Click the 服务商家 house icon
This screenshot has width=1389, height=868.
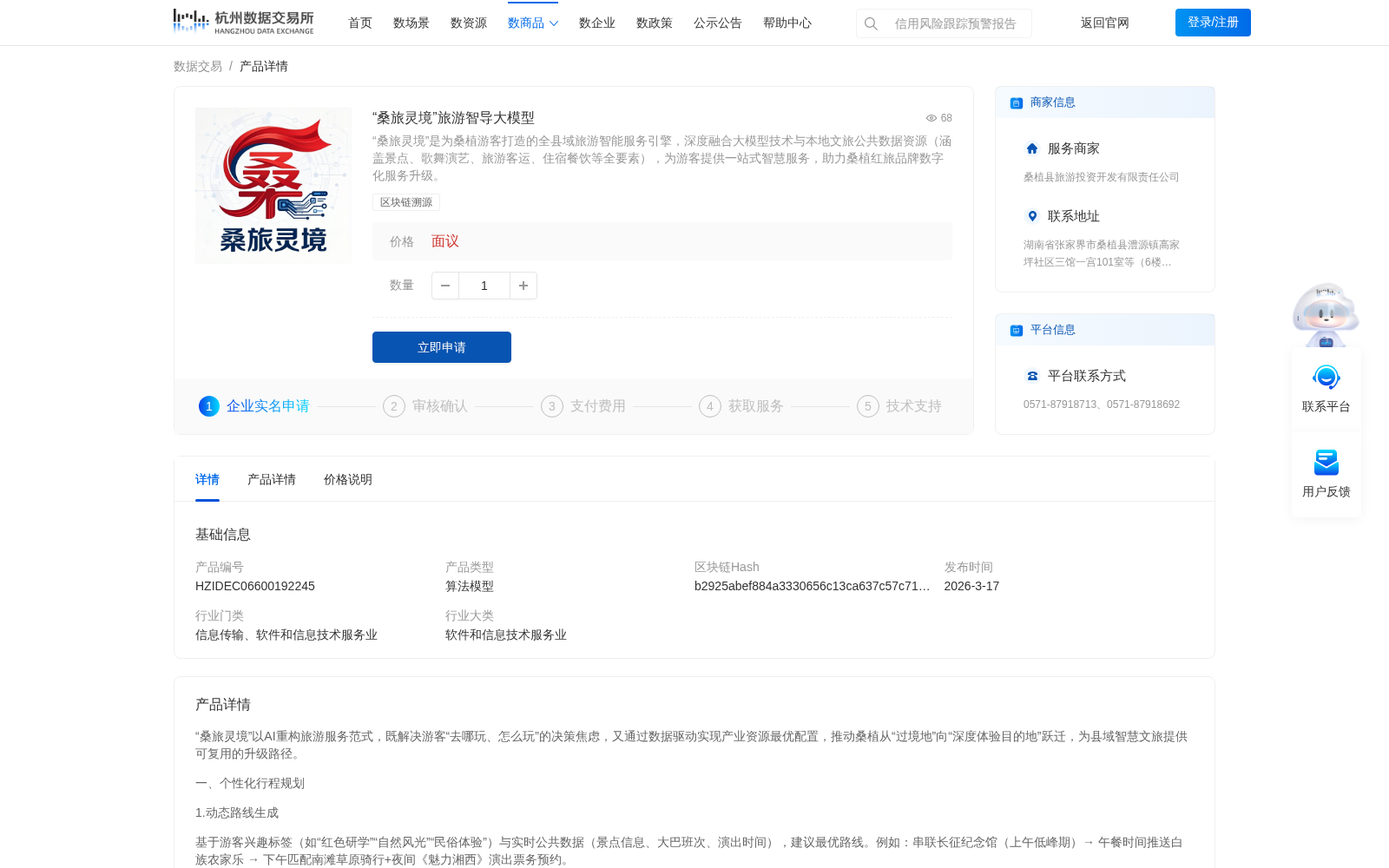coord(1032,148)
